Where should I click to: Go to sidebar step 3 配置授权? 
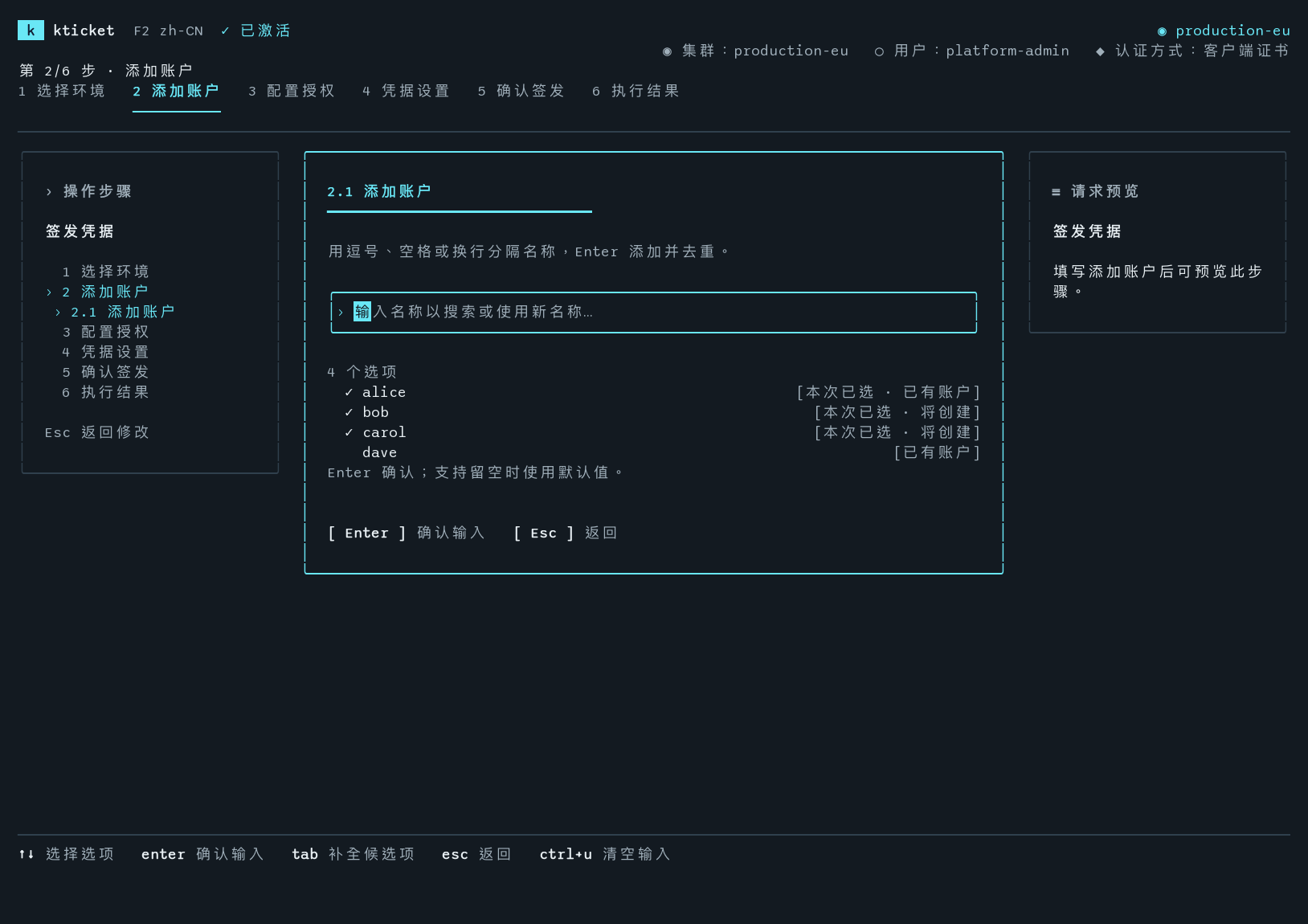(106, 332)
